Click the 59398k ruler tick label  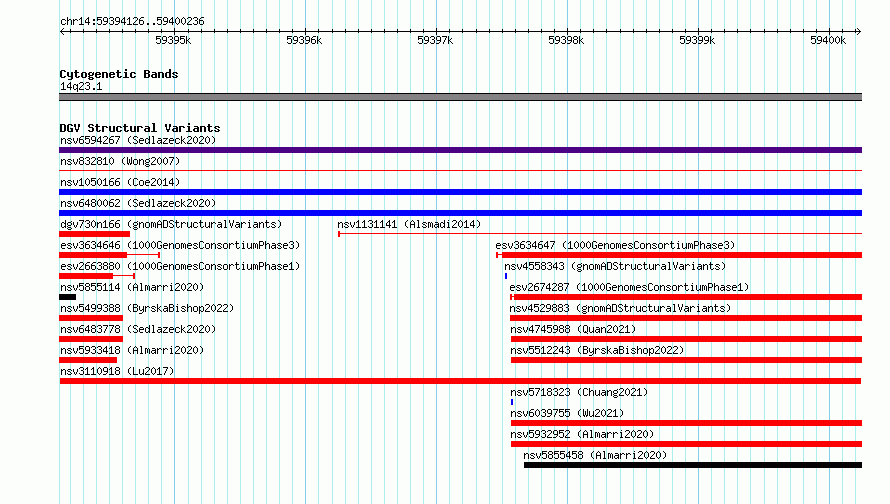pyautogui.click(x=566, y=40)
